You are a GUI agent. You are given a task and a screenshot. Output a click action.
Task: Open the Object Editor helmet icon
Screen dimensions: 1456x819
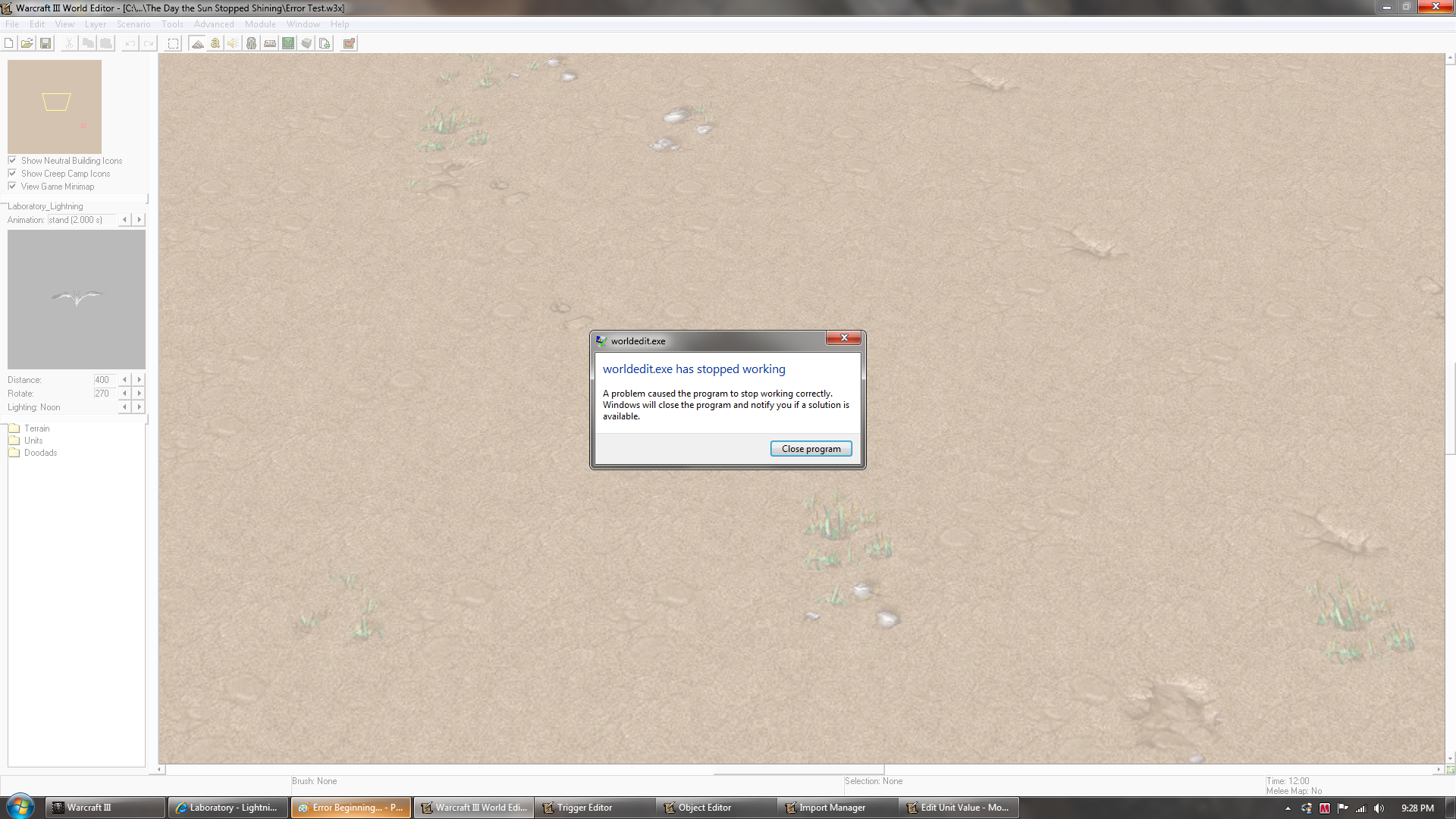(x=252, y=43)
